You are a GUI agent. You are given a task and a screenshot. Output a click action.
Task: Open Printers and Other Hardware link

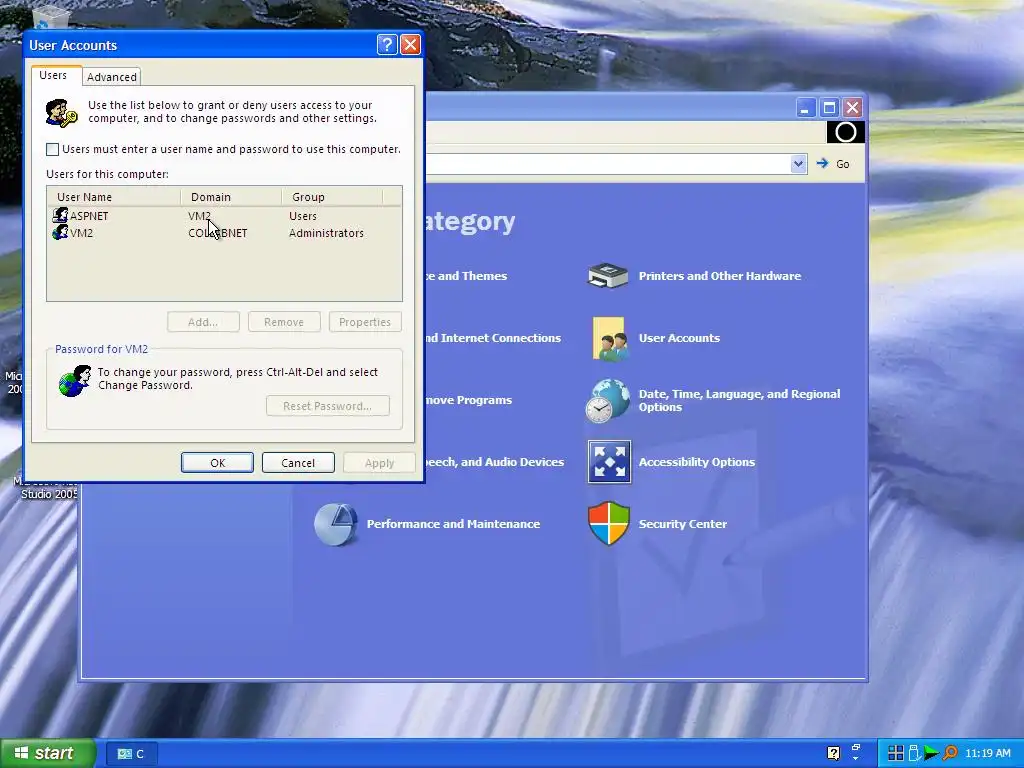click(x=720, y=276)
